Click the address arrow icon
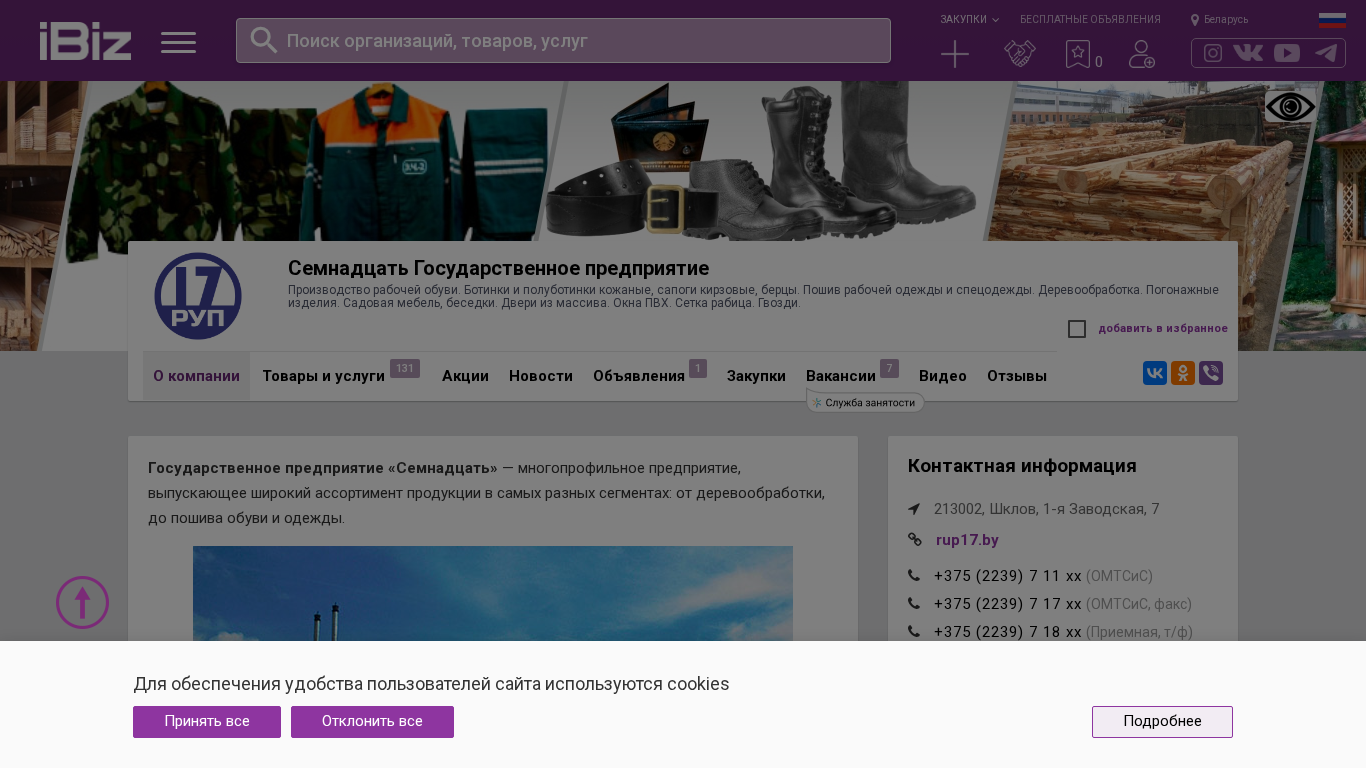The width and height of the screenshot is (1366, 768). pos(914,509)
